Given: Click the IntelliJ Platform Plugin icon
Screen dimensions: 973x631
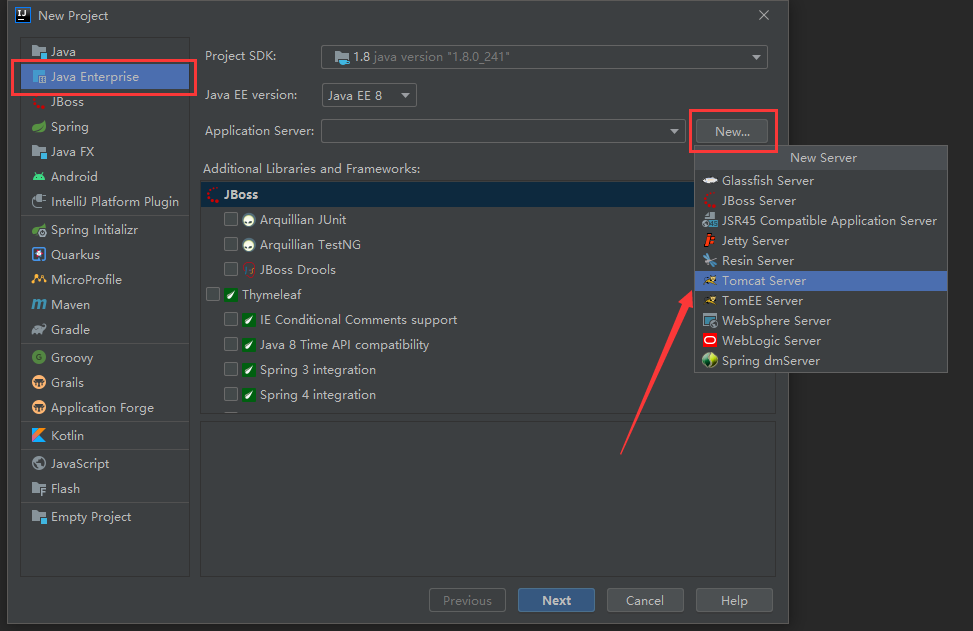Looking at the screenshot, I should (39, 202).
